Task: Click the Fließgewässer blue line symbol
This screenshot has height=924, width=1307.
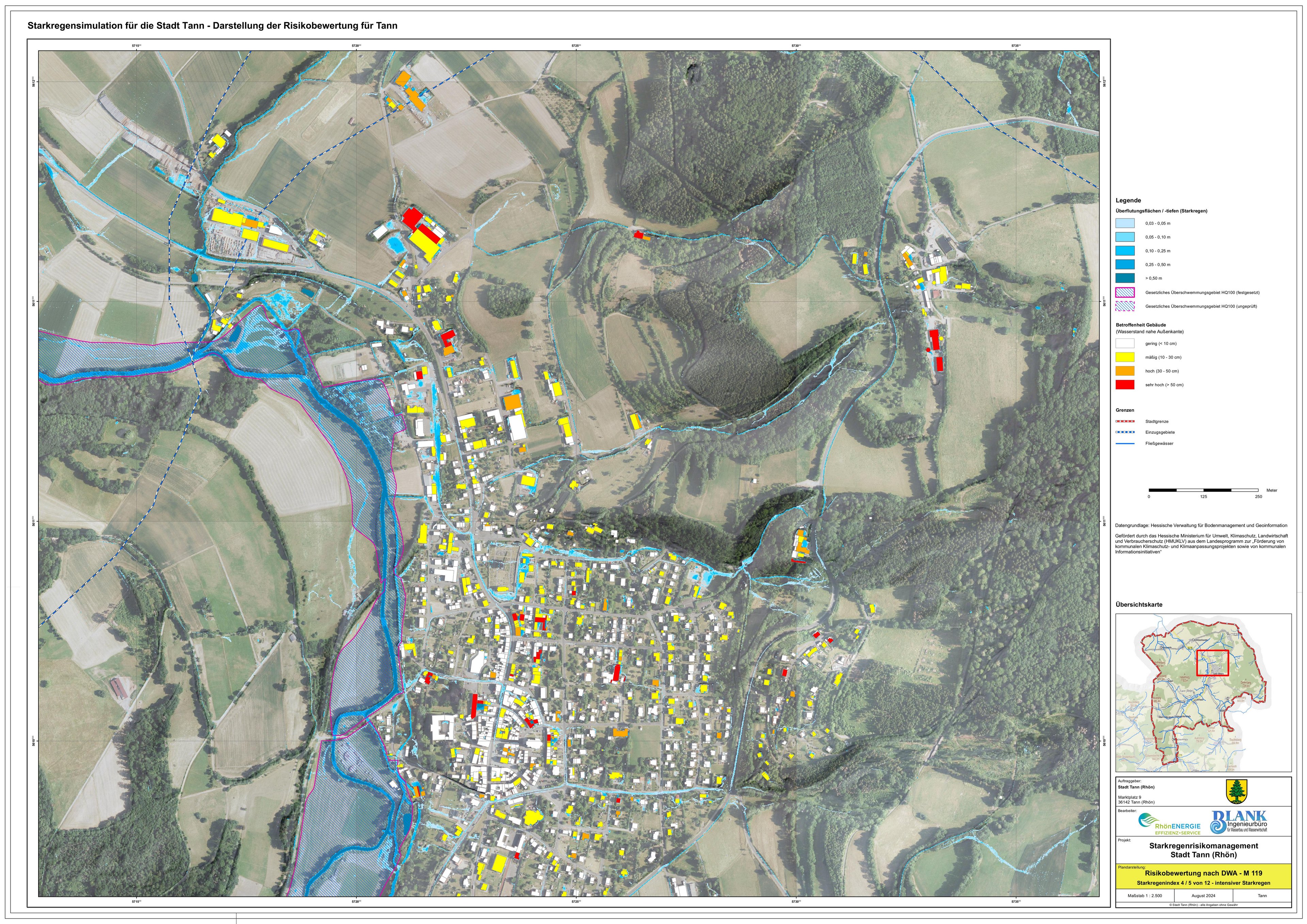Action: tap(1125, 443)
